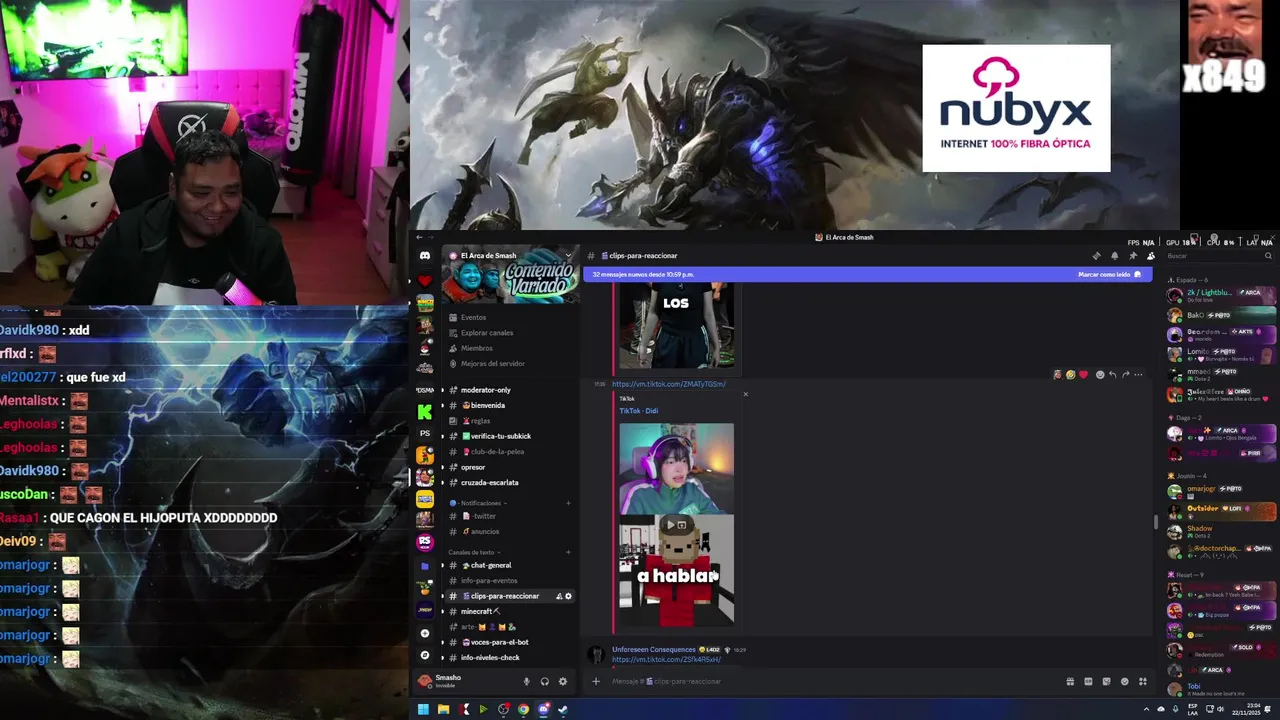Screen dimensions: 1280x720
Task: React with the laughing emoji shortcut
Action: [1070, 375]
